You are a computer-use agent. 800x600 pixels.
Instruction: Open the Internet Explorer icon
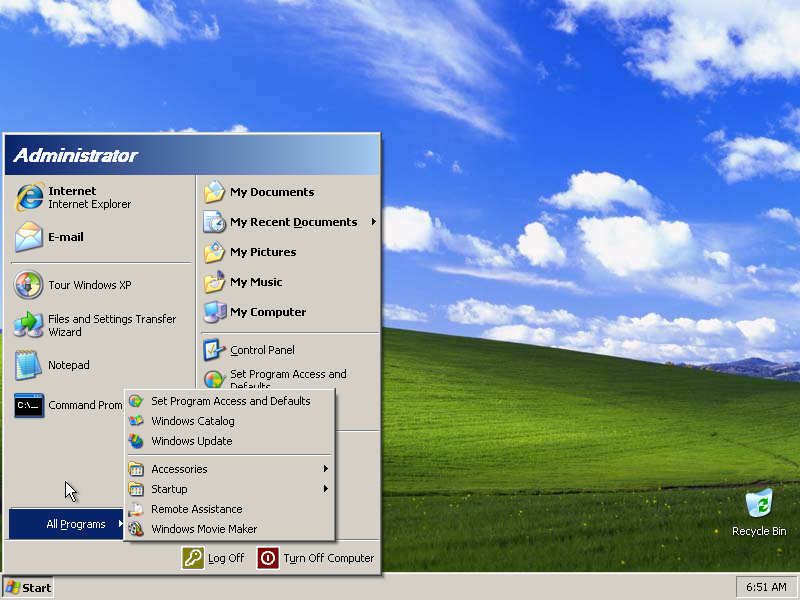pyautogui.click(x=29, y=197)
